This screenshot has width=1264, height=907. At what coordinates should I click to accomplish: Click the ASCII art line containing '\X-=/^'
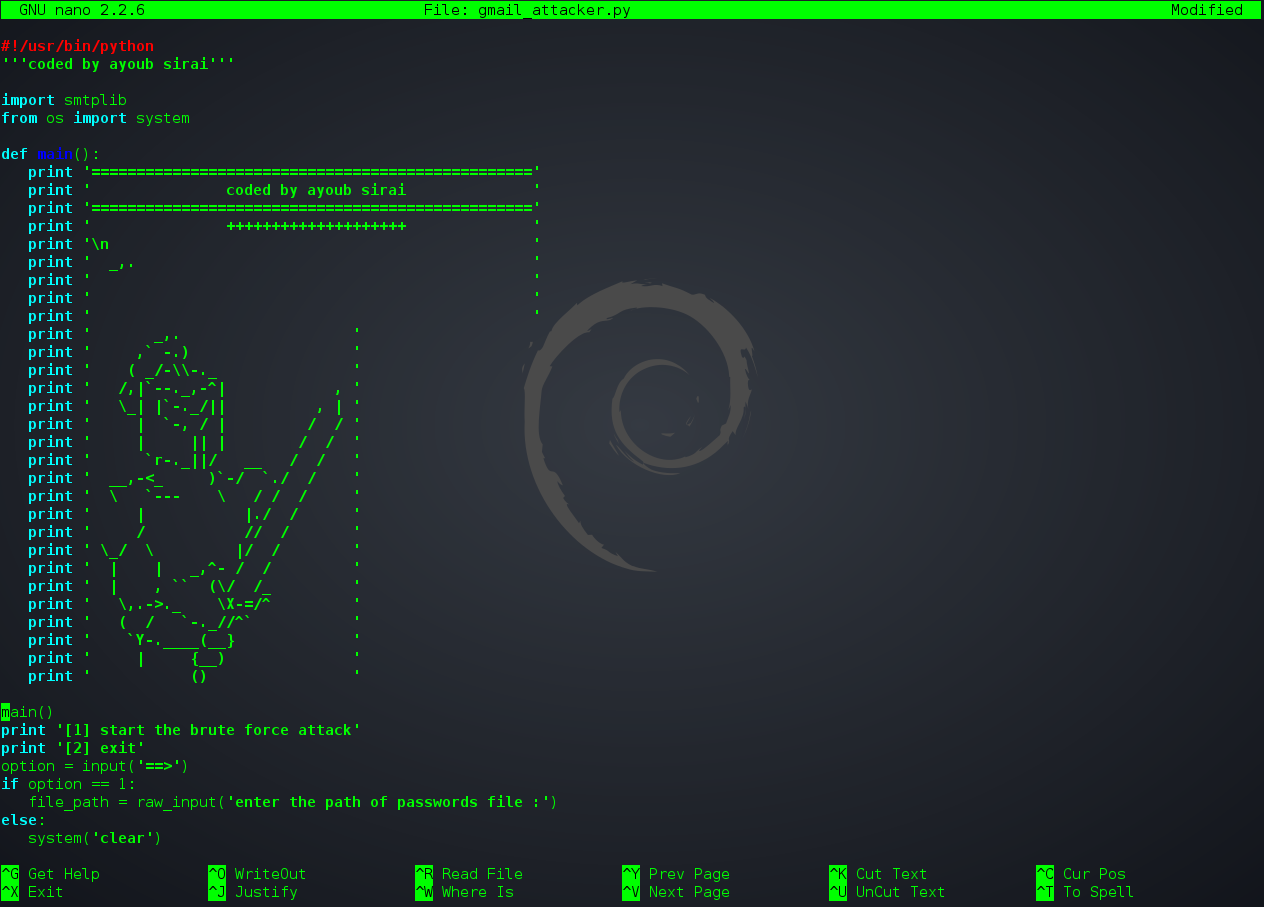click(194, 604)
